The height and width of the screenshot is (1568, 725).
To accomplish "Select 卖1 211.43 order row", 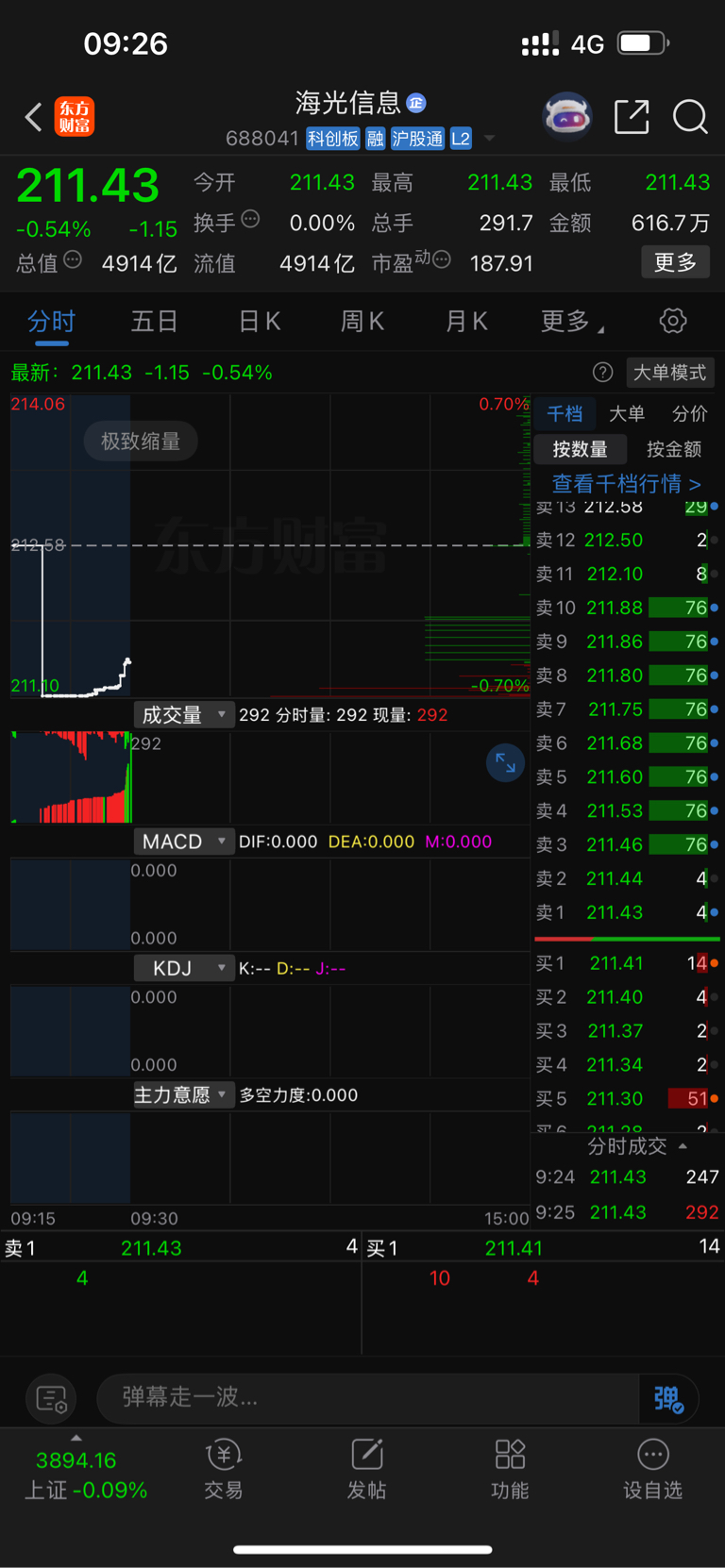I will point(627,912).
